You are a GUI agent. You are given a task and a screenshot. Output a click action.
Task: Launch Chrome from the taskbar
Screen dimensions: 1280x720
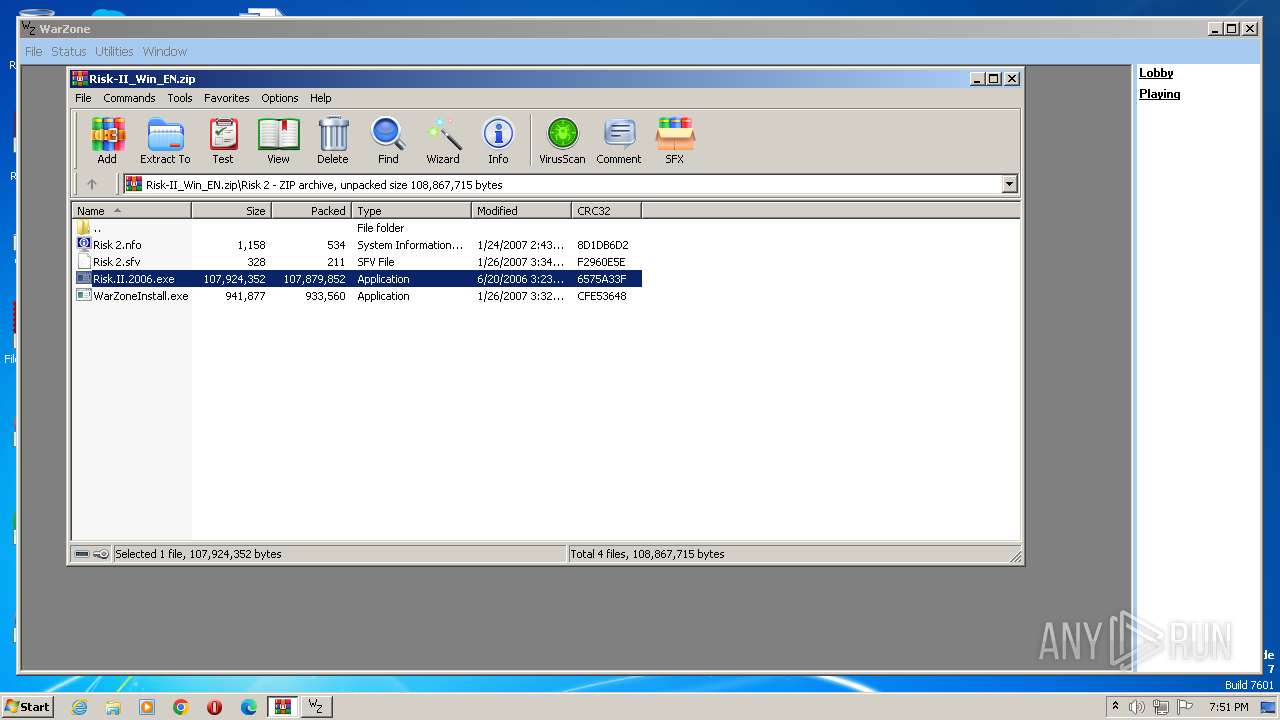181,707
